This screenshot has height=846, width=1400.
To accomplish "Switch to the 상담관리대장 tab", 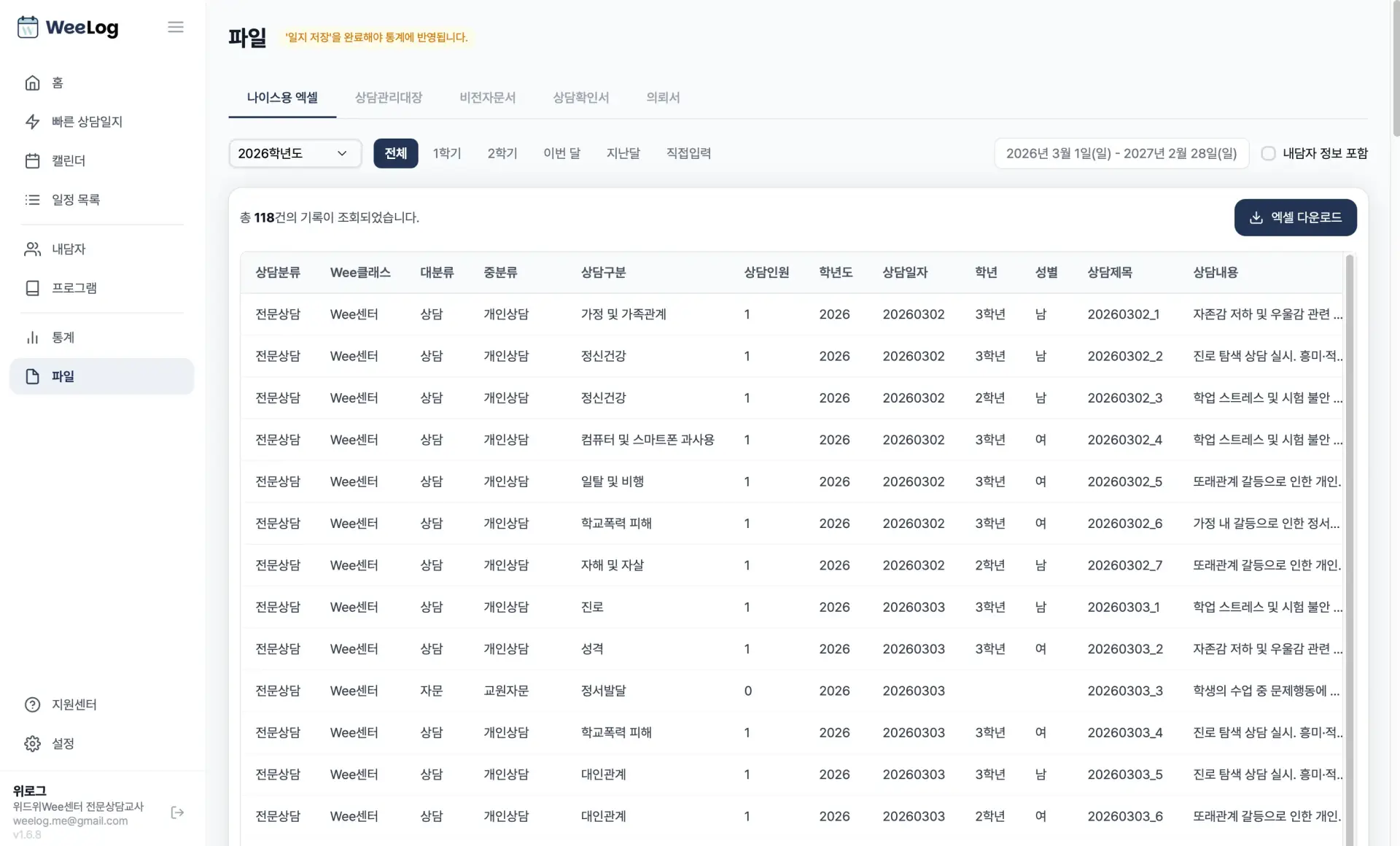I will click(389, 98).
